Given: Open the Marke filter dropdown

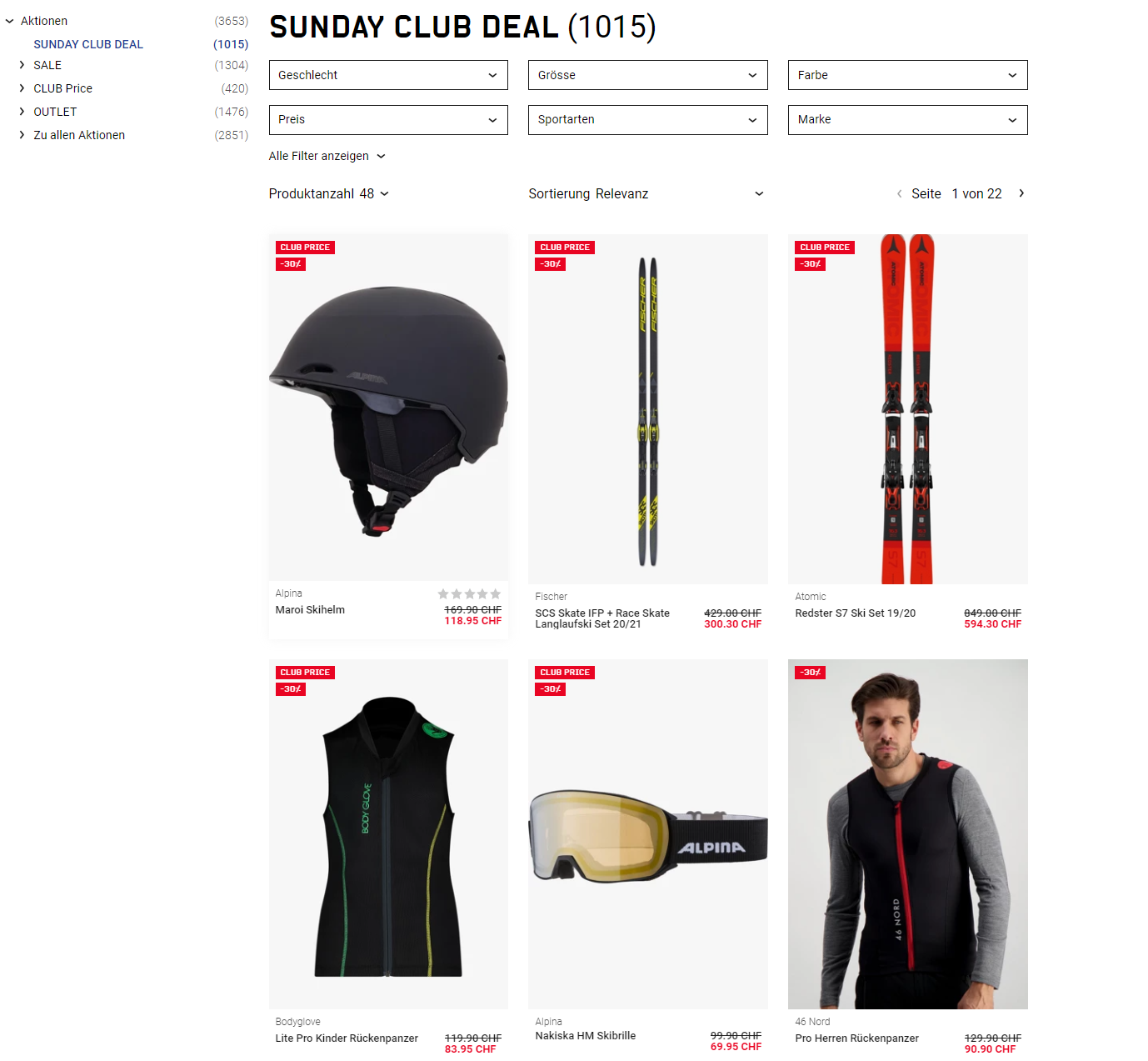Looking at the screenshot, I should point(908,120).
